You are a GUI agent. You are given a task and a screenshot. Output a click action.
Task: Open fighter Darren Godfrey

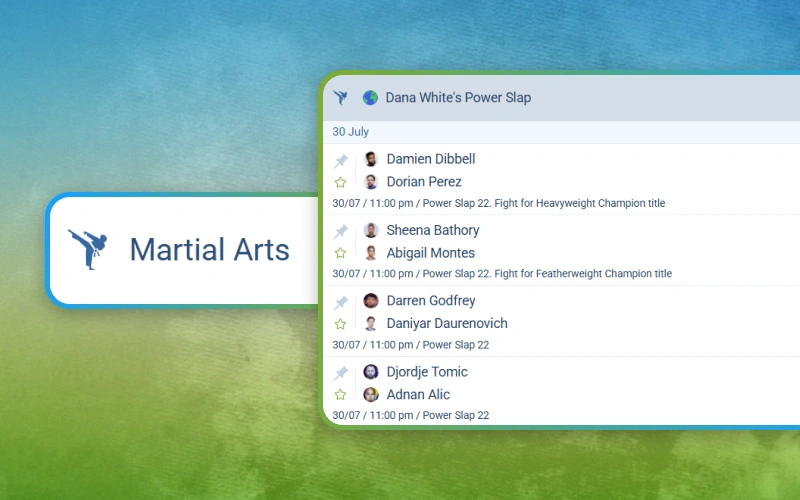click(x=431, y=301)
